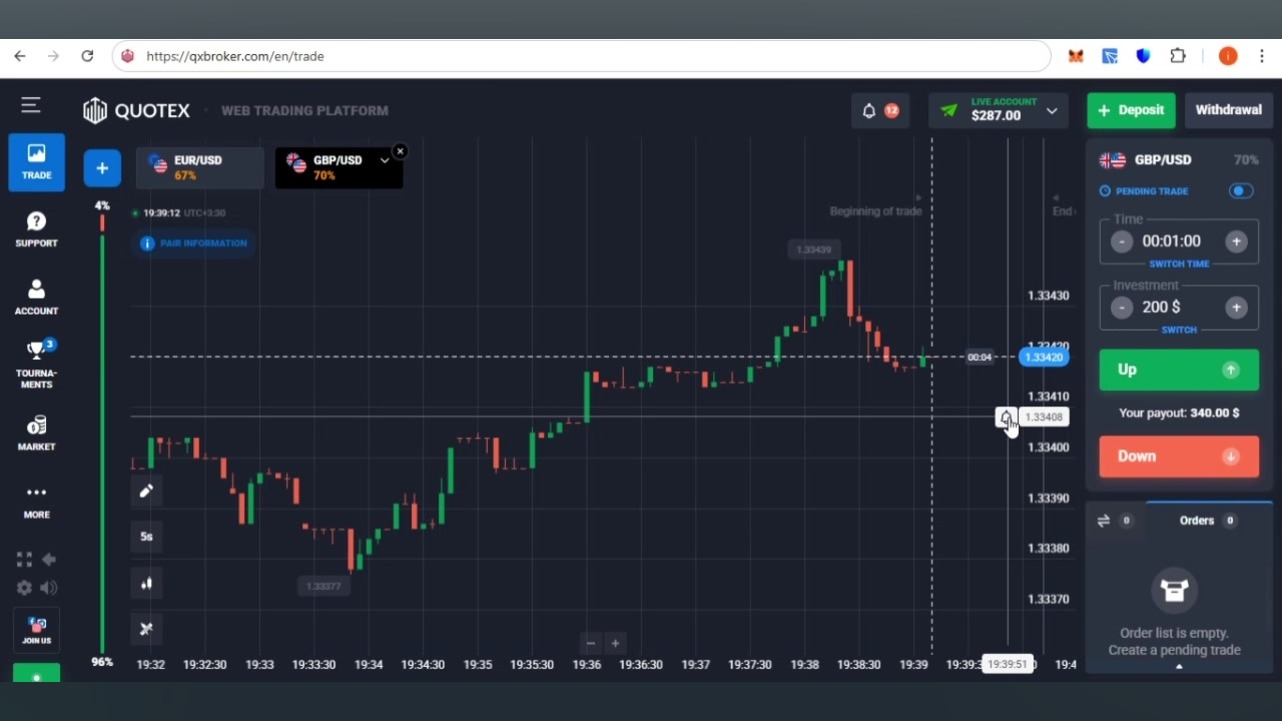Open the drawing tools pencil icon

[146, 490]
